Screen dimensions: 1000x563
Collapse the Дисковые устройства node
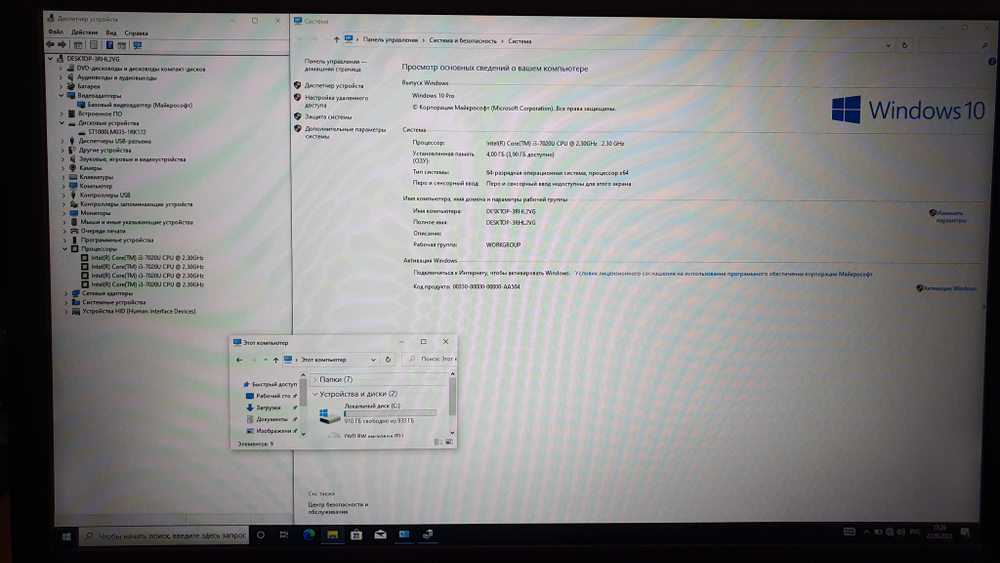click(x=62, y=122)
